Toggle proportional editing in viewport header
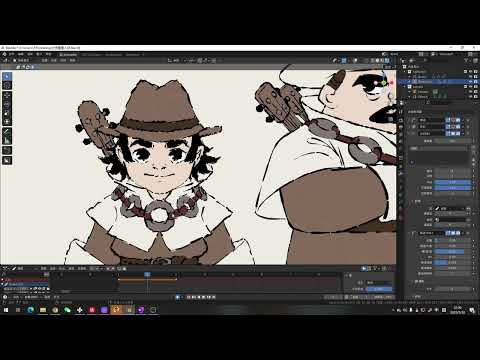Image resolution: width=480 pixels, height=360 pixels. tap(214, 60)
